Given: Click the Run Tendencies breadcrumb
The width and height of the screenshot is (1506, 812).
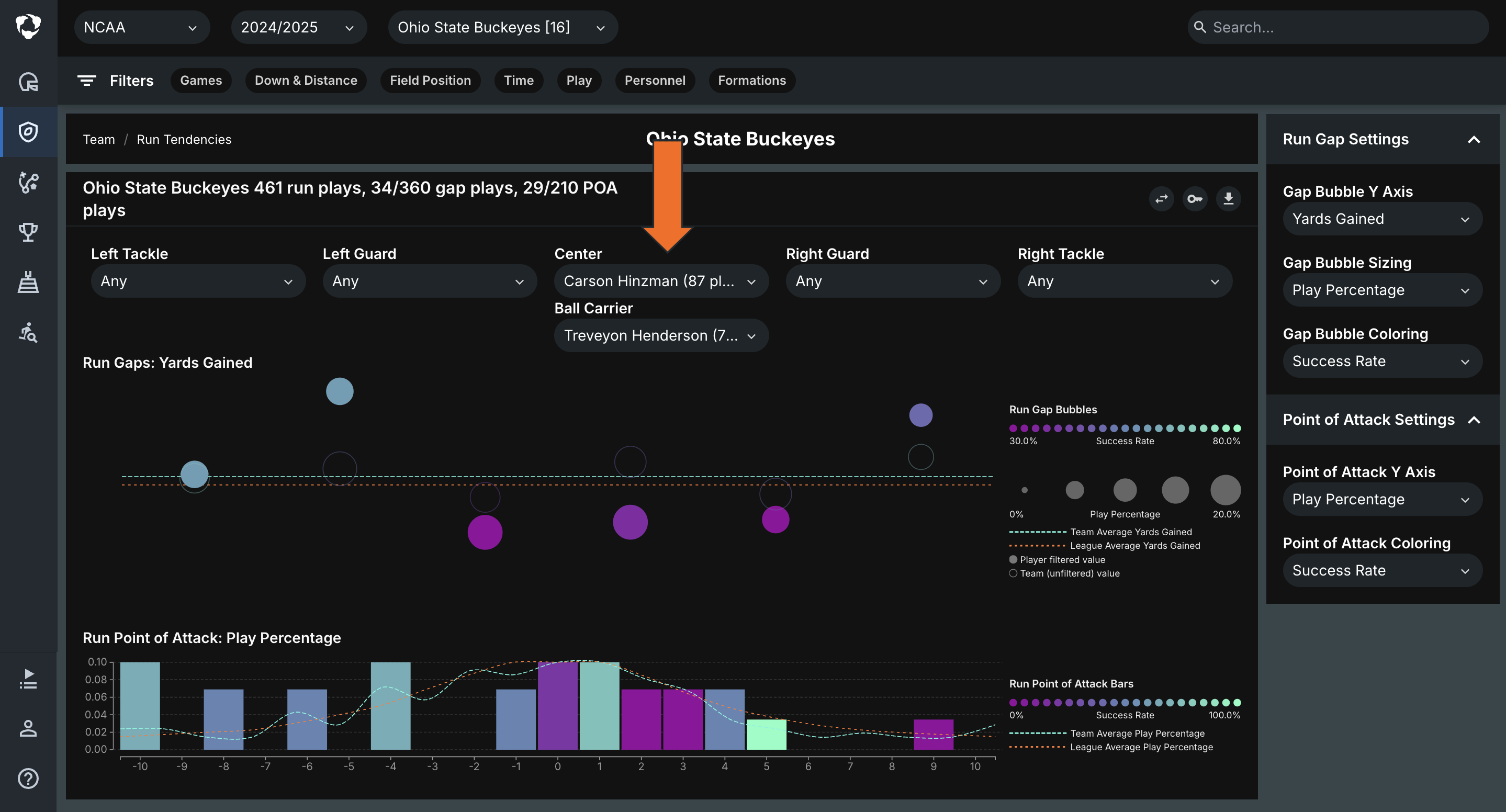Looking at the screenshot, I should click(184, 139).
